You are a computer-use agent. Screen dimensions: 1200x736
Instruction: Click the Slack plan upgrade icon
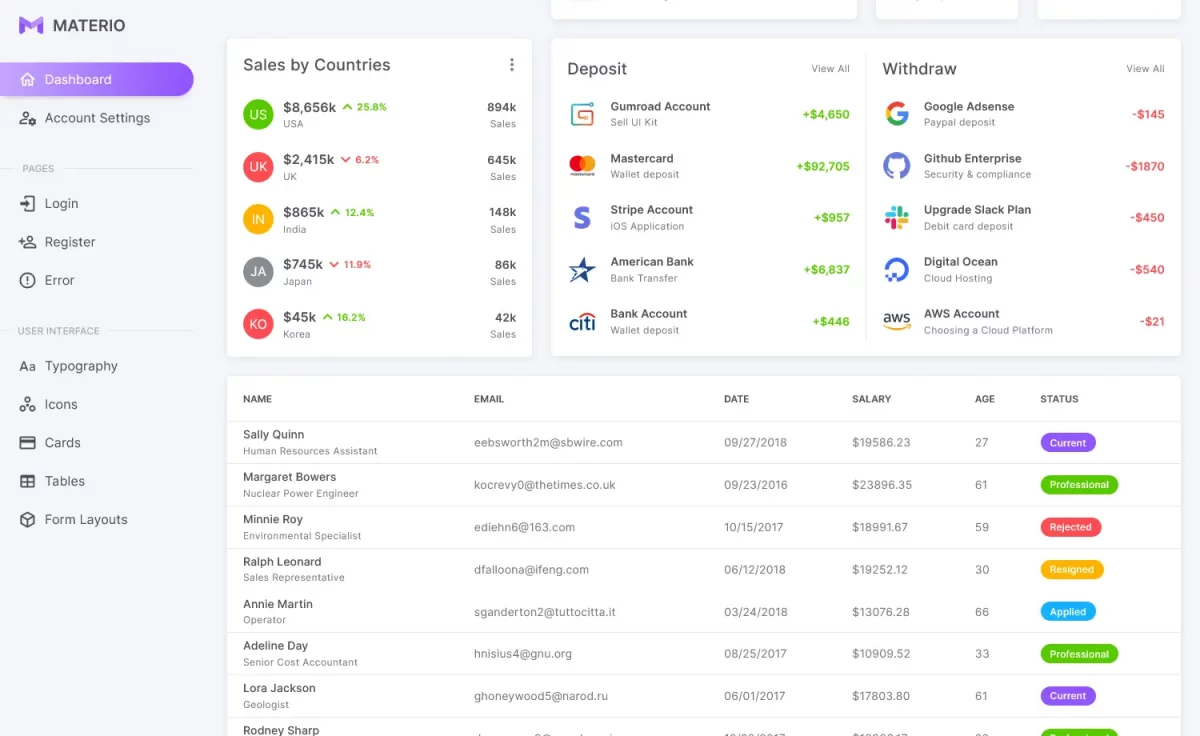pos(897,217)
